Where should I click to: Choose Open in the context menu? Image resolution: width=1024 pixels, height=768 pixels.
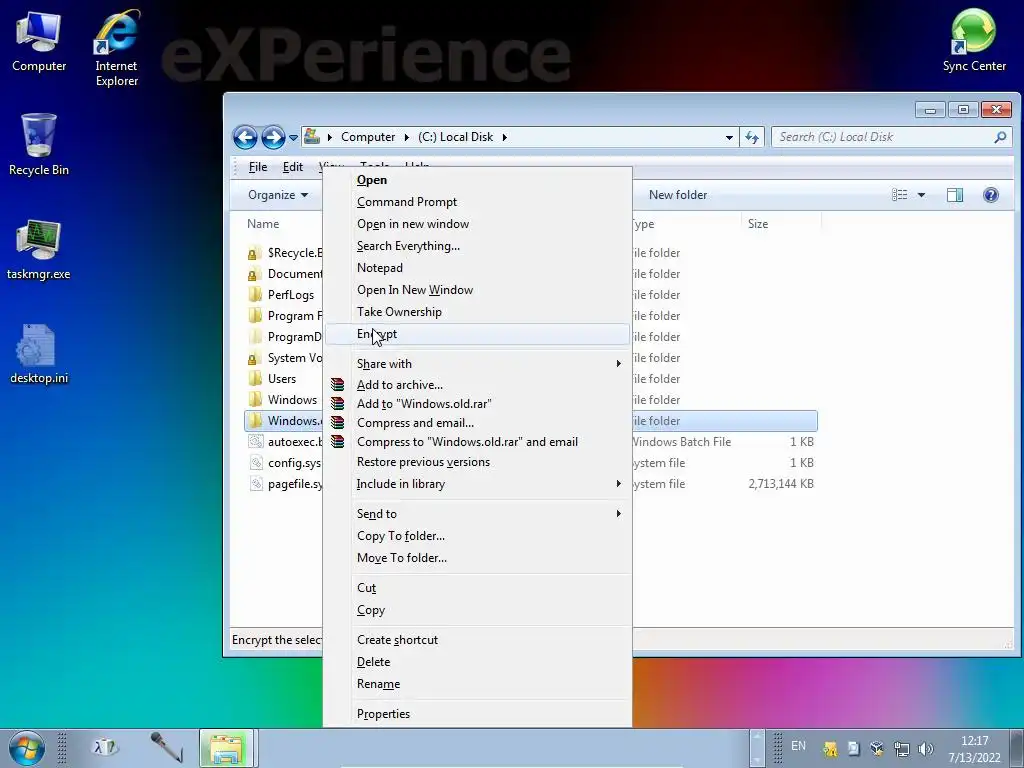coord(477,180)
